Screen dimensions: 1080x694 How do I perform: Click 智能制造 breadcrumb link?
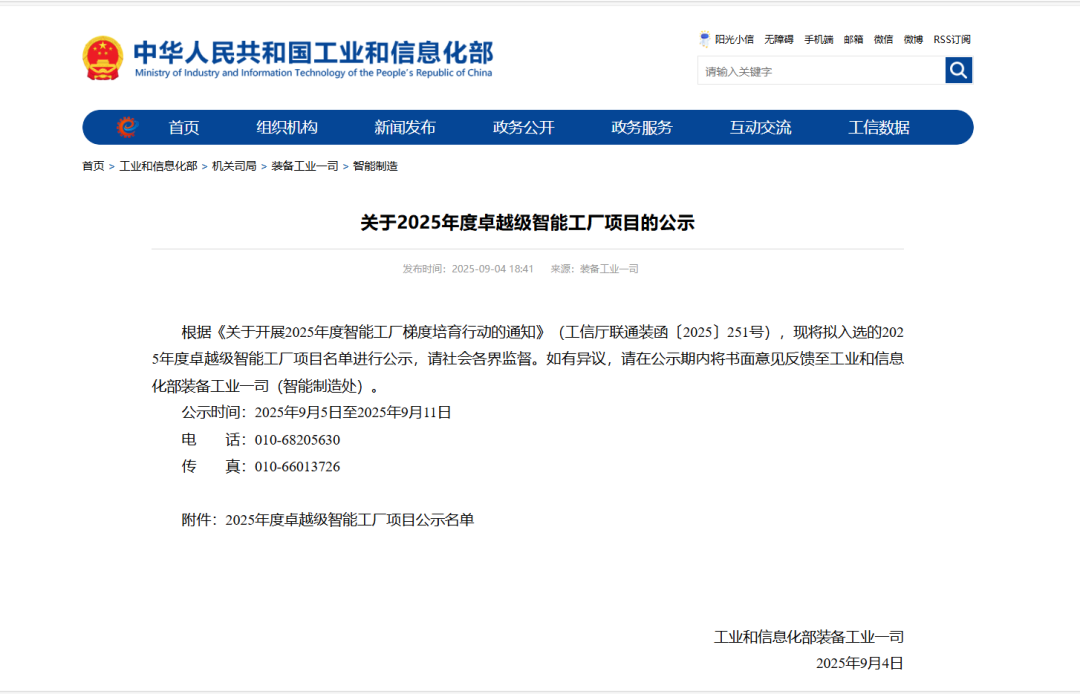tap(375, 166)
